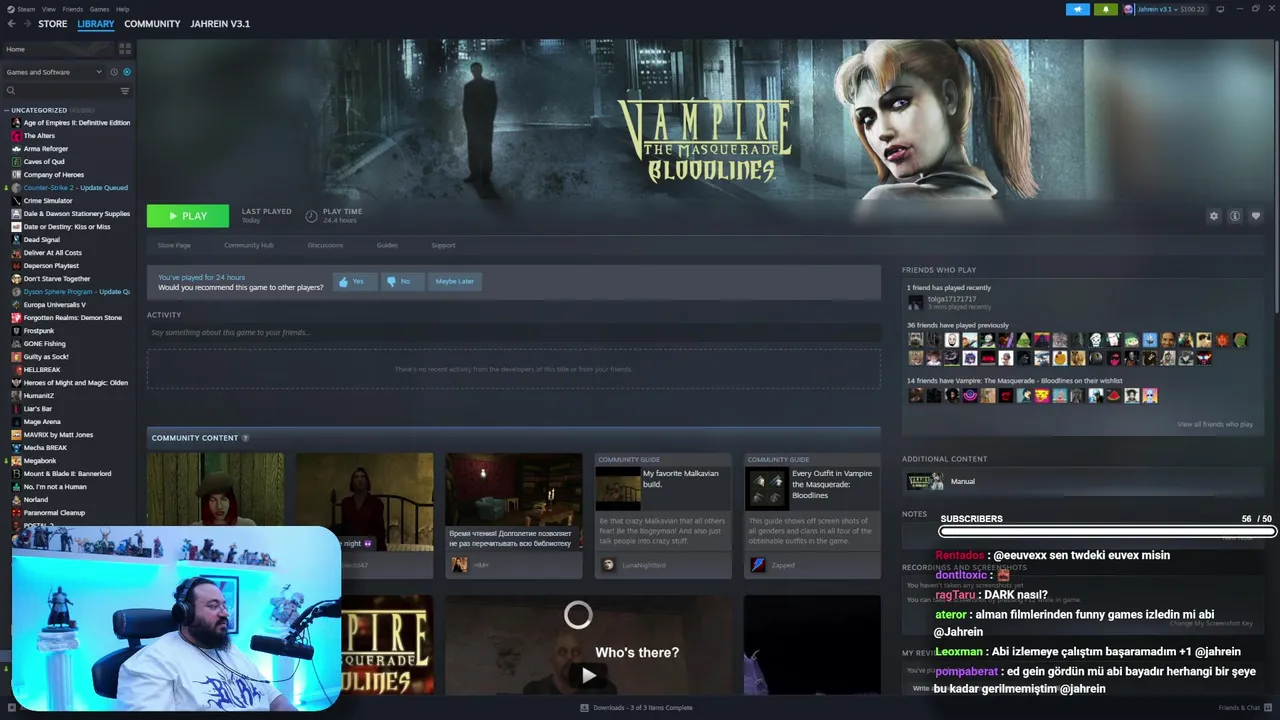Open My favorite Malkavian build guide
The height and width of the screenshot is (720, 1280).
[x=663, y=516]
